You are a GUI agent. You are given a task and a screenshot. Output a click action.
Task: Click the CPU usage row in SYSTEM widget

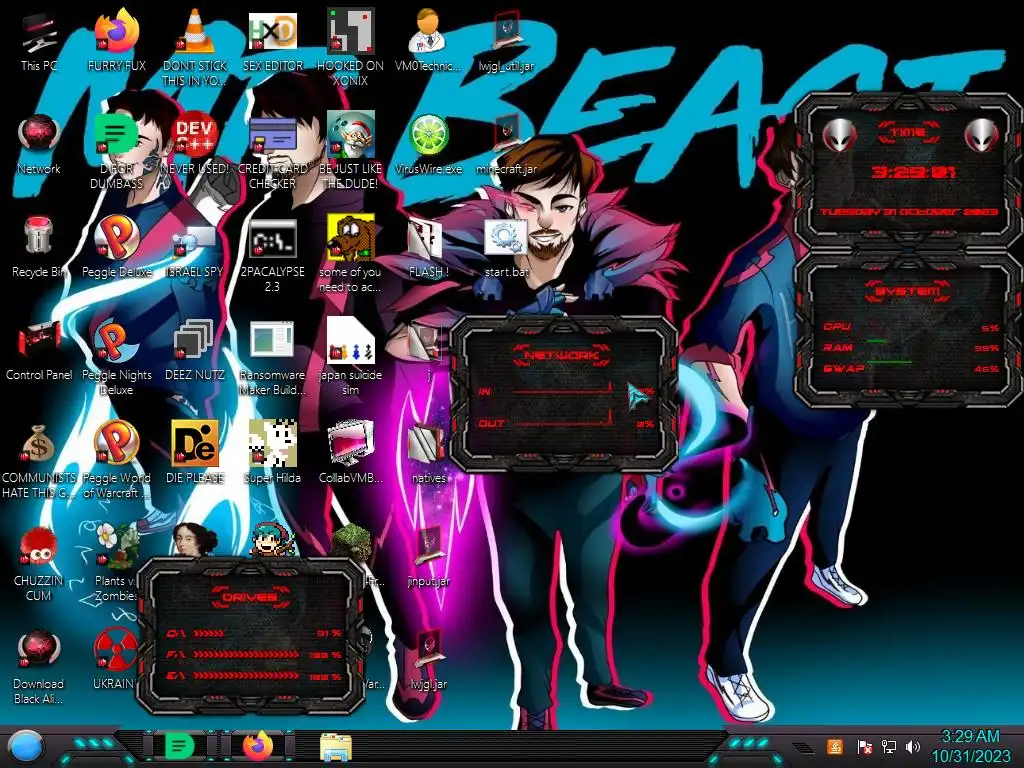tap(911, 327)
